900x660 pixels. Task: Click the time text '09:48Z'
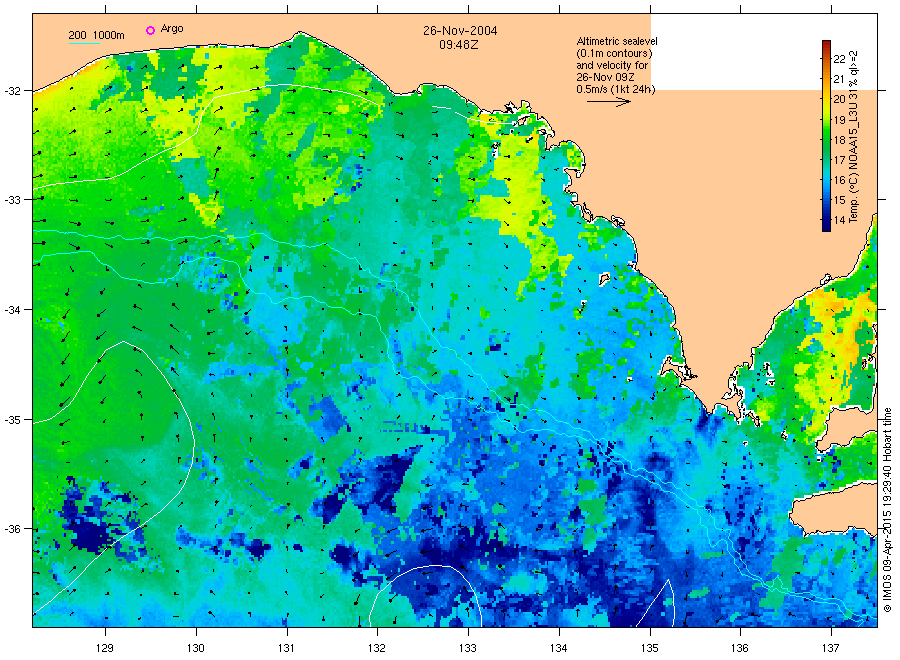point(459,44)
